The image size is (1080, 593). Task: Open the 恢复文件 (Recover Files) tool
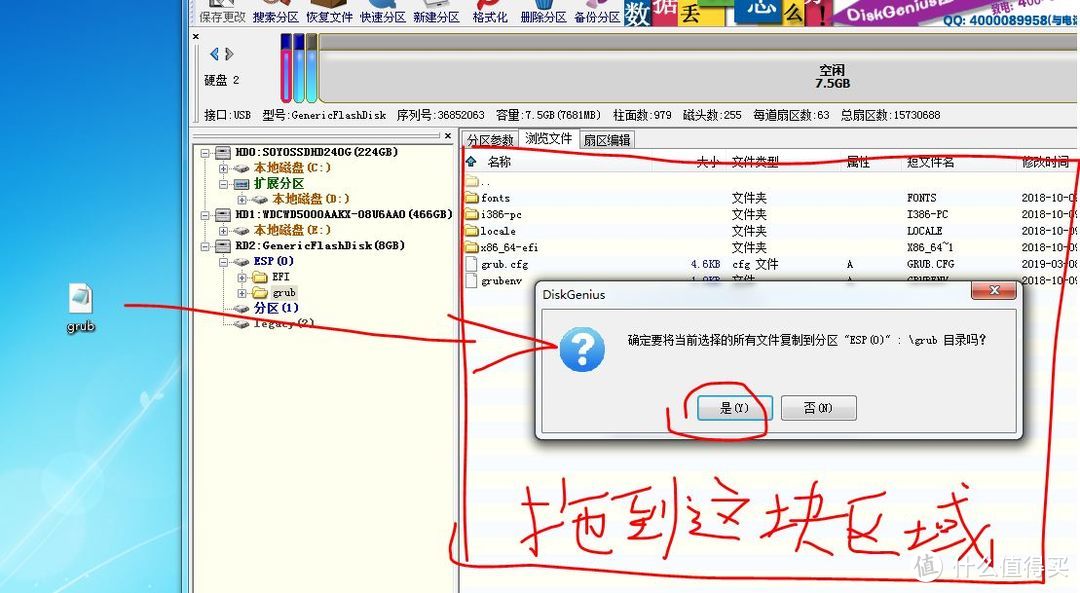click(x=329, y=12)
